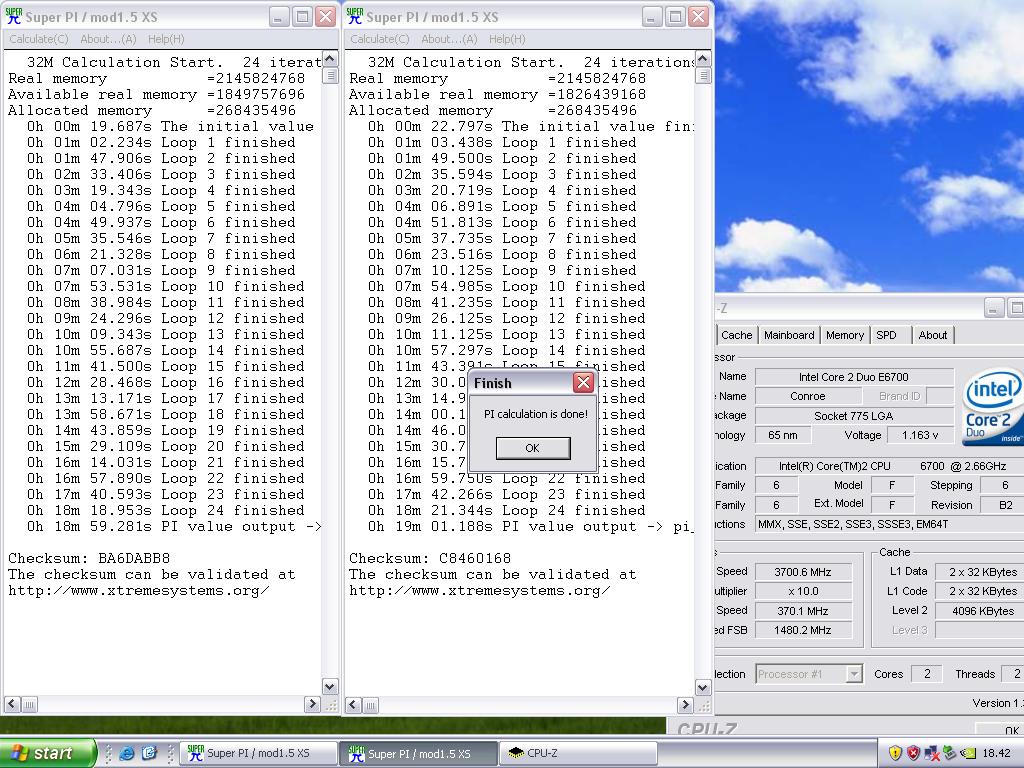
Task: Click the 'Intel Core 2 Duo E6700' name field
Action: pos(854,377)
